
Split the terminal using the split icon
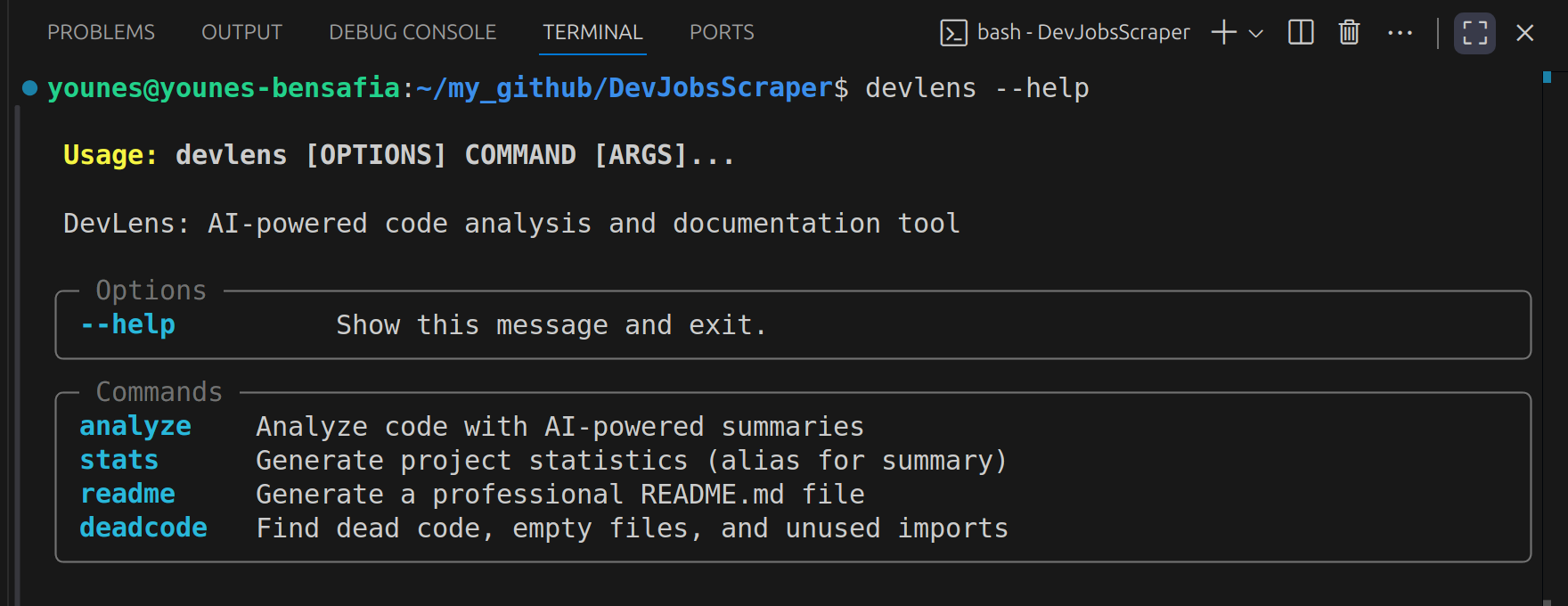[1301, 33]
